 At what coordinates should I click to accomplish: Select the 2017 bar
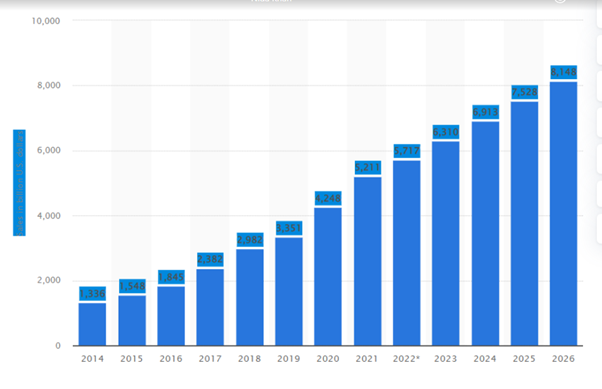coord(210,307)
